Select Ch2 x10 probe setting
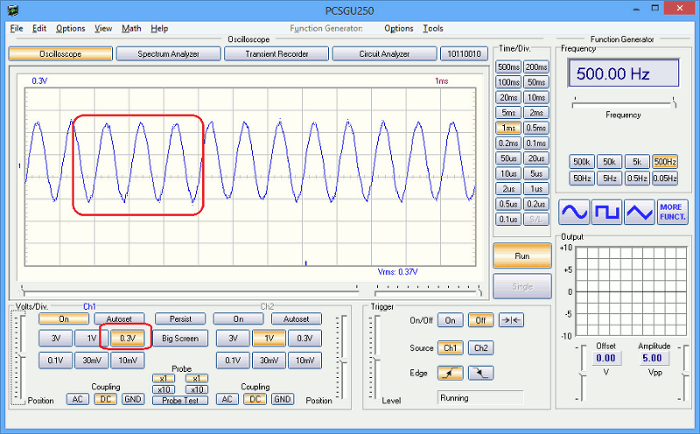The width and height of the screenshot is (700, 434). [197, 389]
